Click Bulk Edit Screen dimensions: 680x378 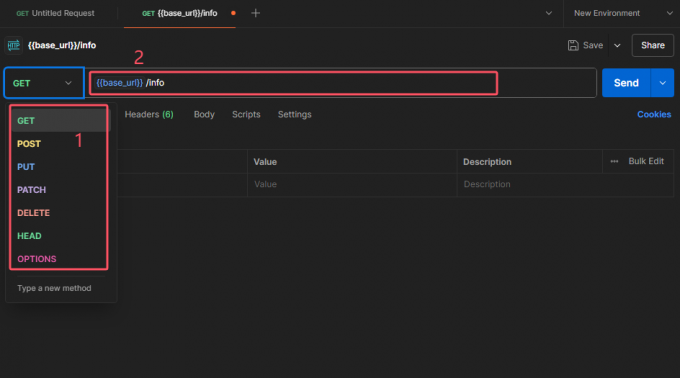pos(646,161)
